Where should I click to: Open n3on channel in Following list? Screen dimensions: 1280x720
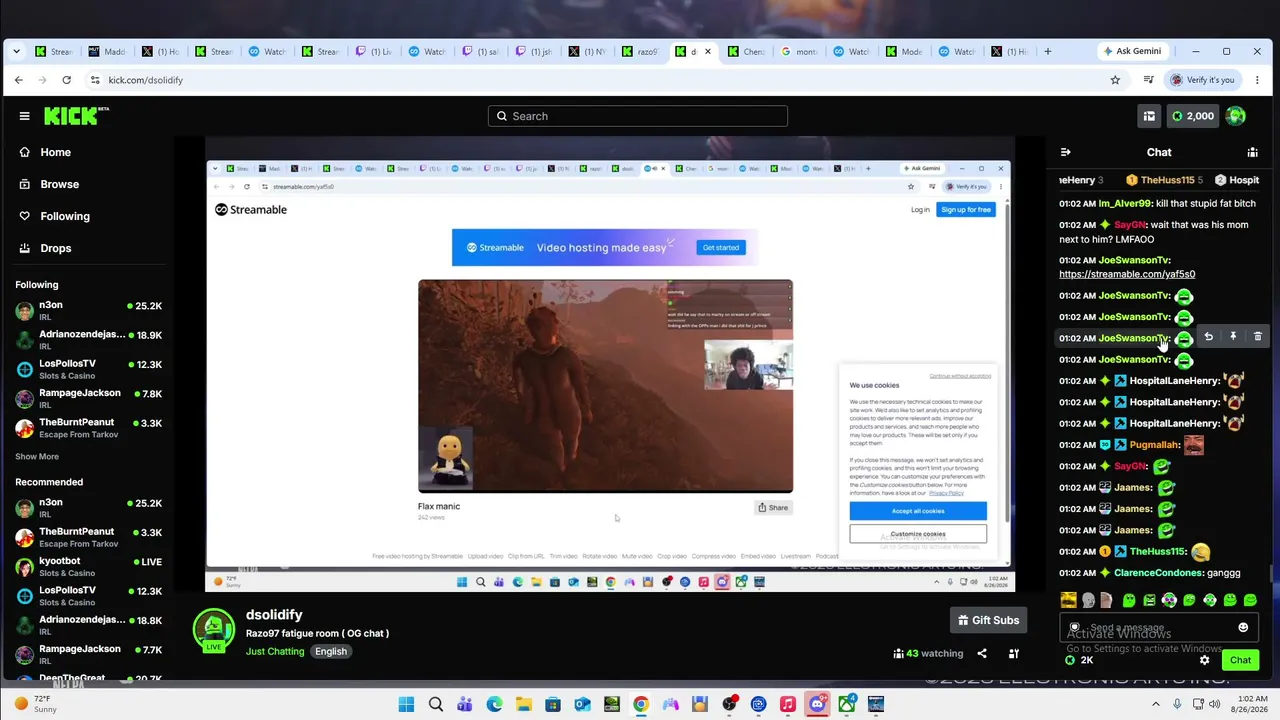tap(88, 311)
